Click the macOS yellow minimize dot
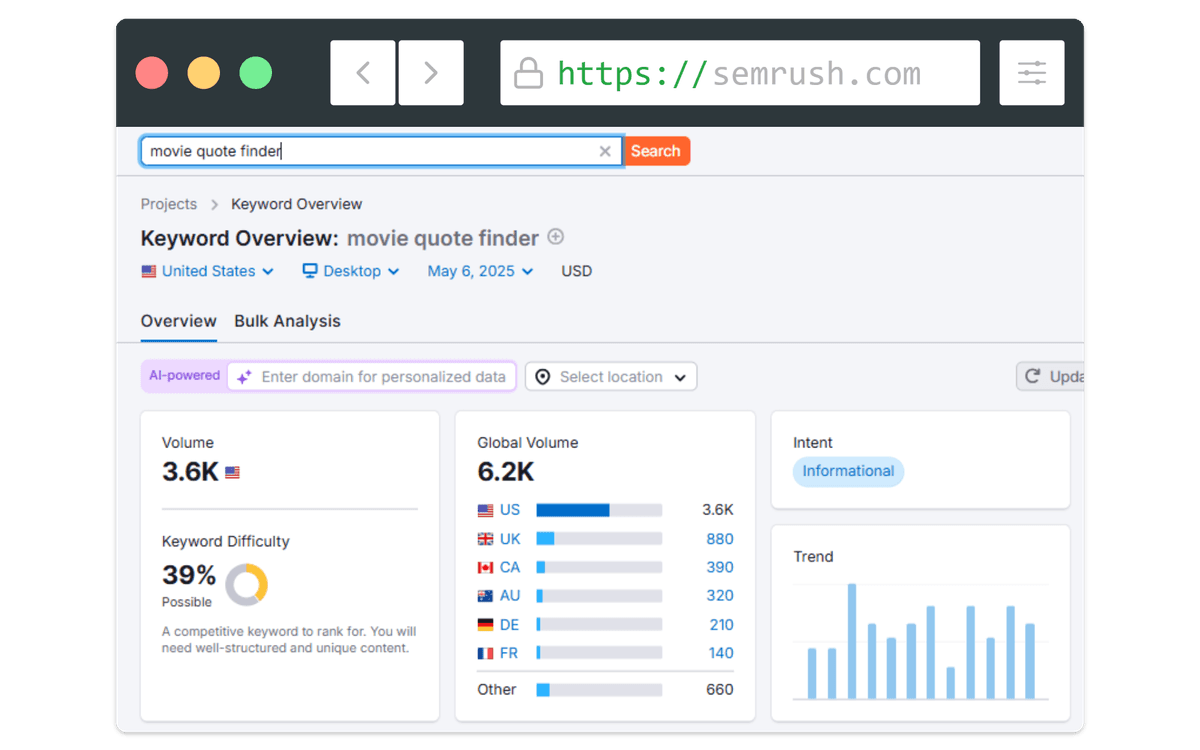The image size is (1200, 750). 204,73
